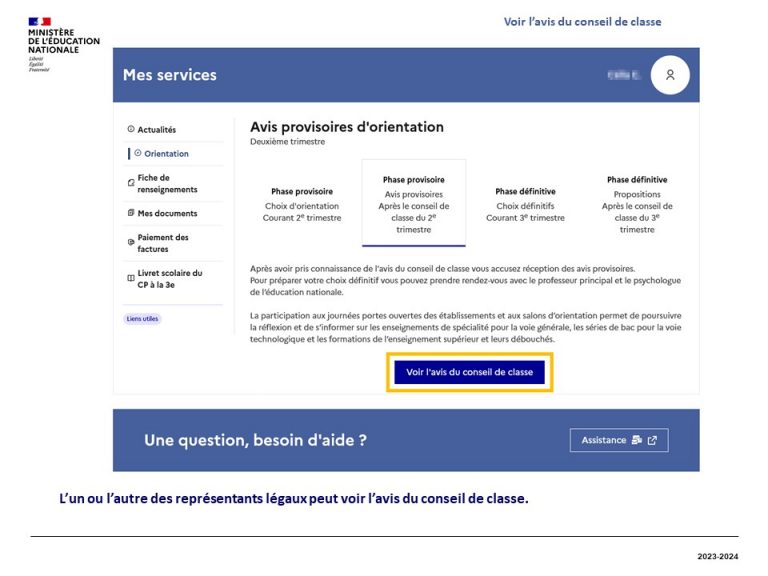This screenshot has height=576, width=768.
Task: Click the Actualités clock icon
Action: (130, 130)
